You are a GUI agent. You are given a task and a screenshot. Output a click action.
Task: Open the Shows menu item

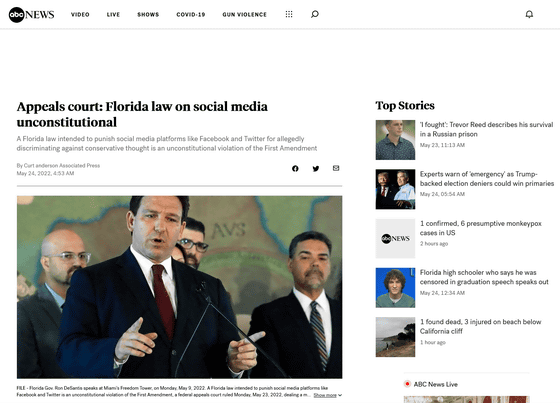coord(148,15)
